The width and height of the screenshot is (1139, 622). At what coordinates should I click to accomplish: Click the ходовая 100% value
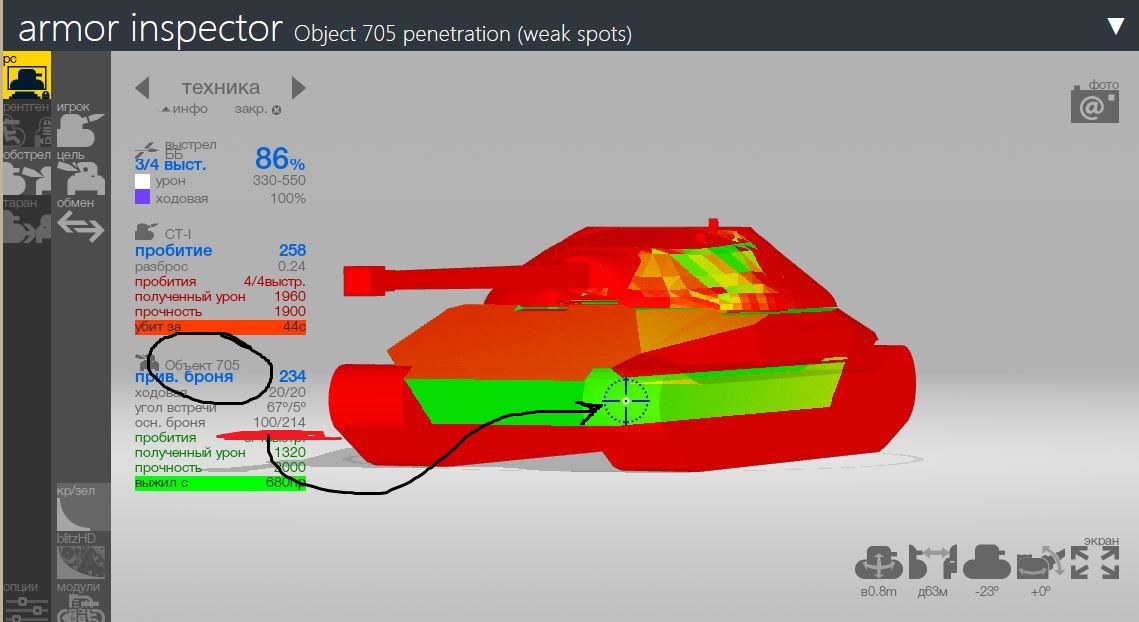(x=288, y=198)
